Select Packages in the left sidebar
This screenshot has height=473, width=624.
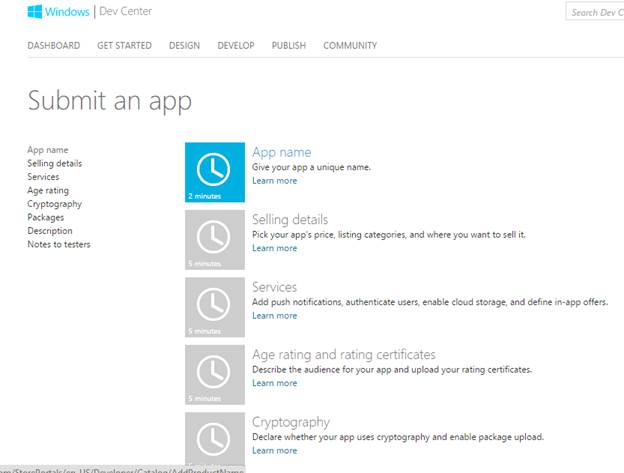(x=45, y=217)
